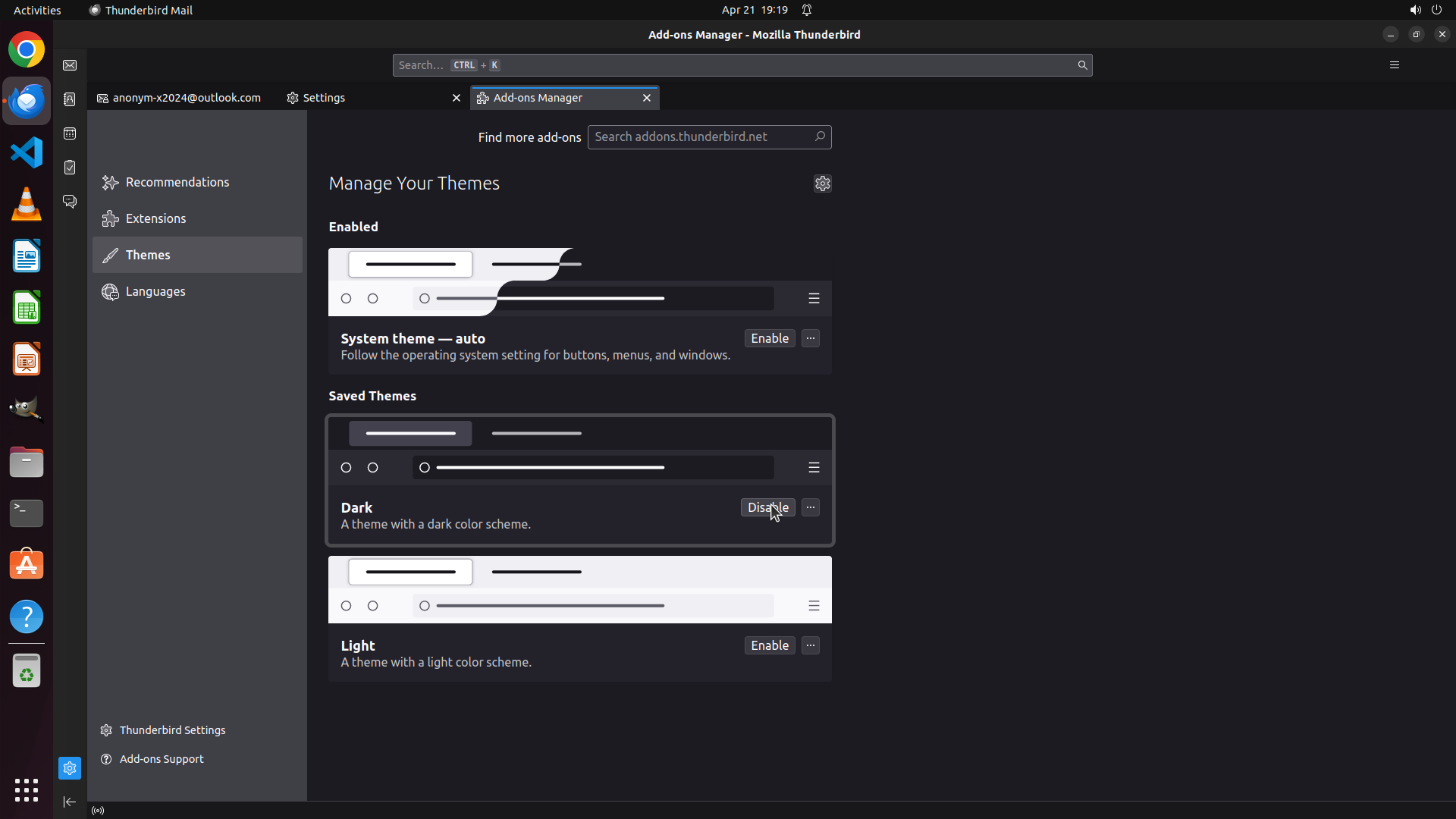Open the Chat space icon

[70, 201]
